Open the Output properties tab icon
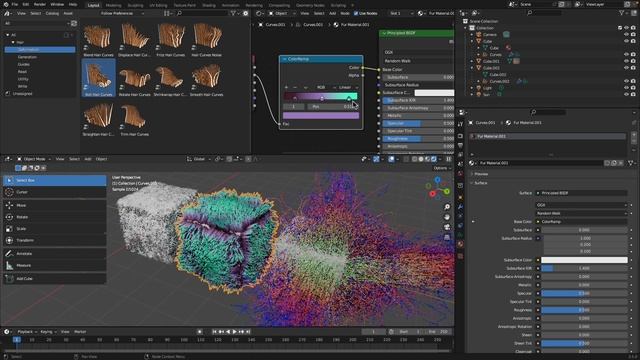This screenshot has width=640, height=360. pyautogui.click(x=460, y=145)
